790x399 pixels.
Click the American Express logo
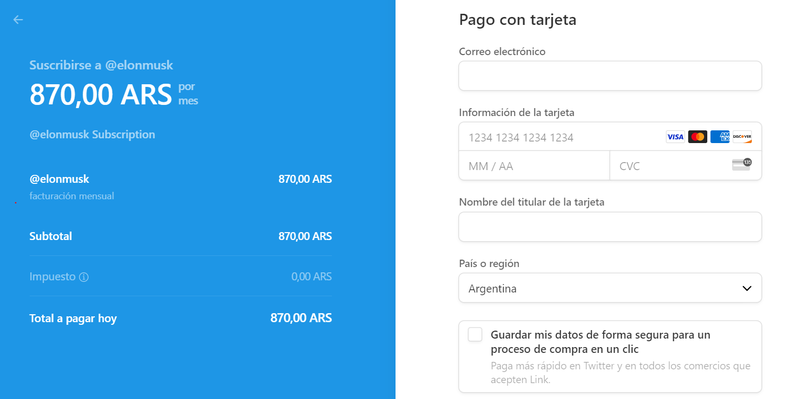click(x=719, y=137)
